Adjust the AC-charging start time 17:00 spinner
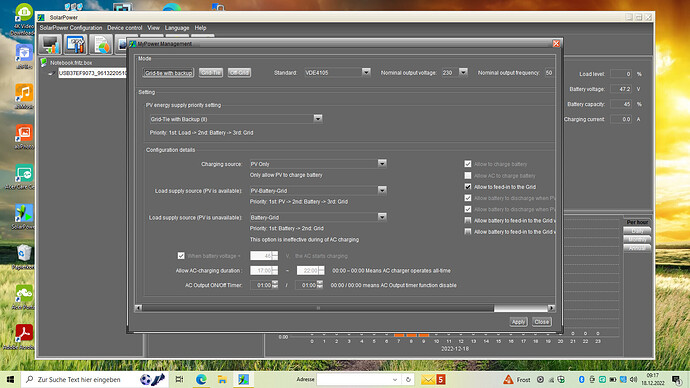Viewport: 690px width, 388px height. (275, 270)
